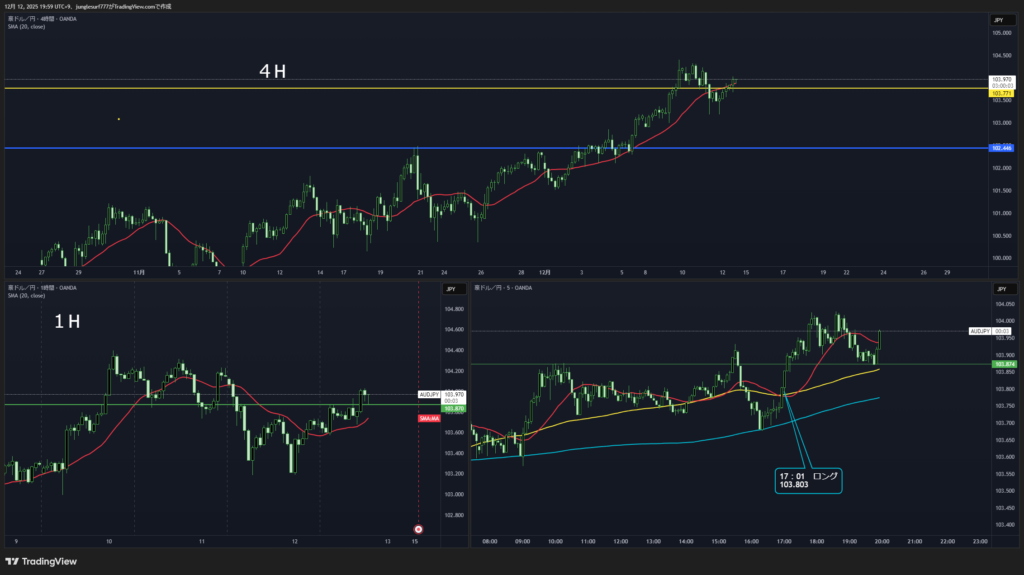
Task: Open JPY currency selector on the 4H chart
Action: click(998, 20)
